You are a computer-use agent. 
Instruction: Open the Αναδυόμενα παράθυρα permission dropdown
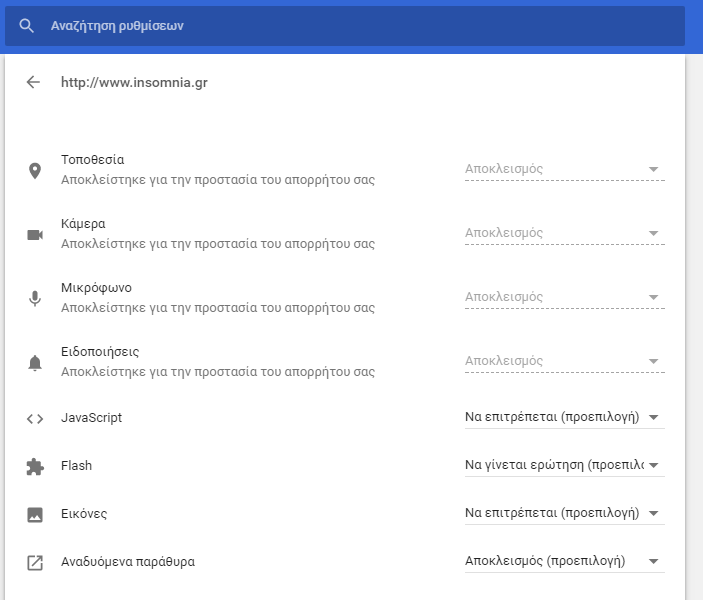(564, 561)
